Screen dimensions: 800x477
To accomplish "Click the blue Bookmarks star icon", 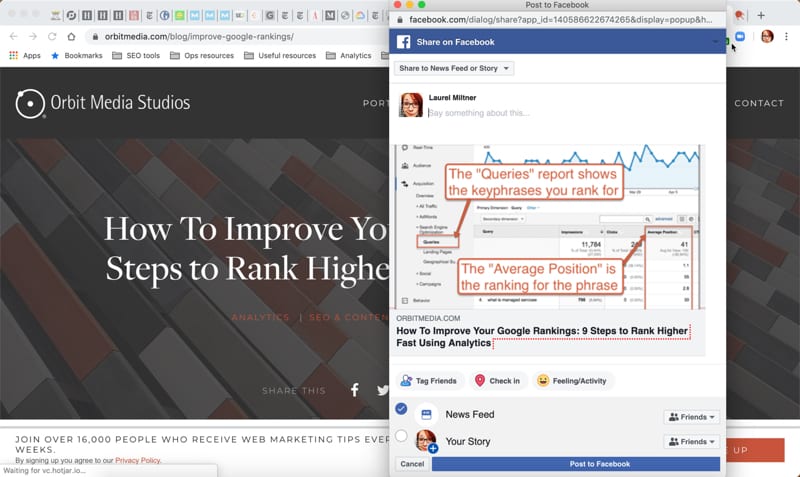I will tap(55, 55).
